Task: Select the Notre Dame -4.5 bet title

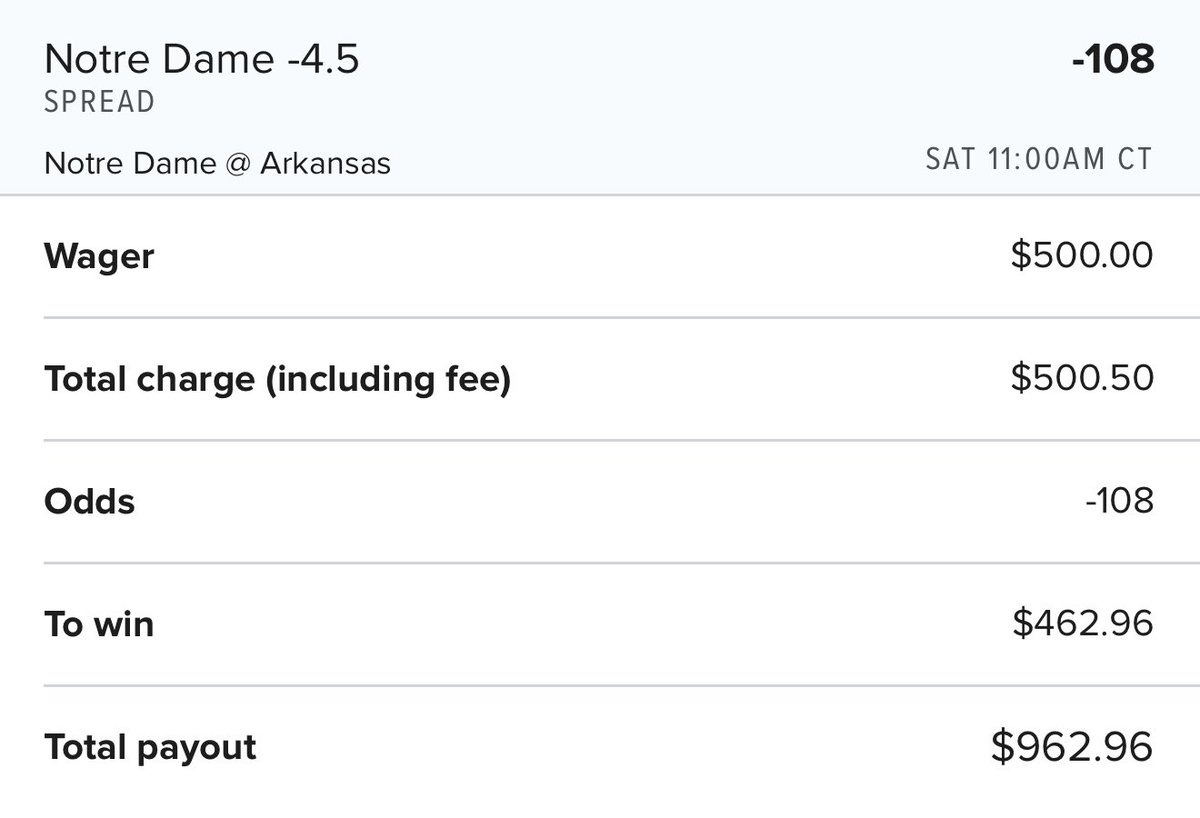Action: [202, 60]
